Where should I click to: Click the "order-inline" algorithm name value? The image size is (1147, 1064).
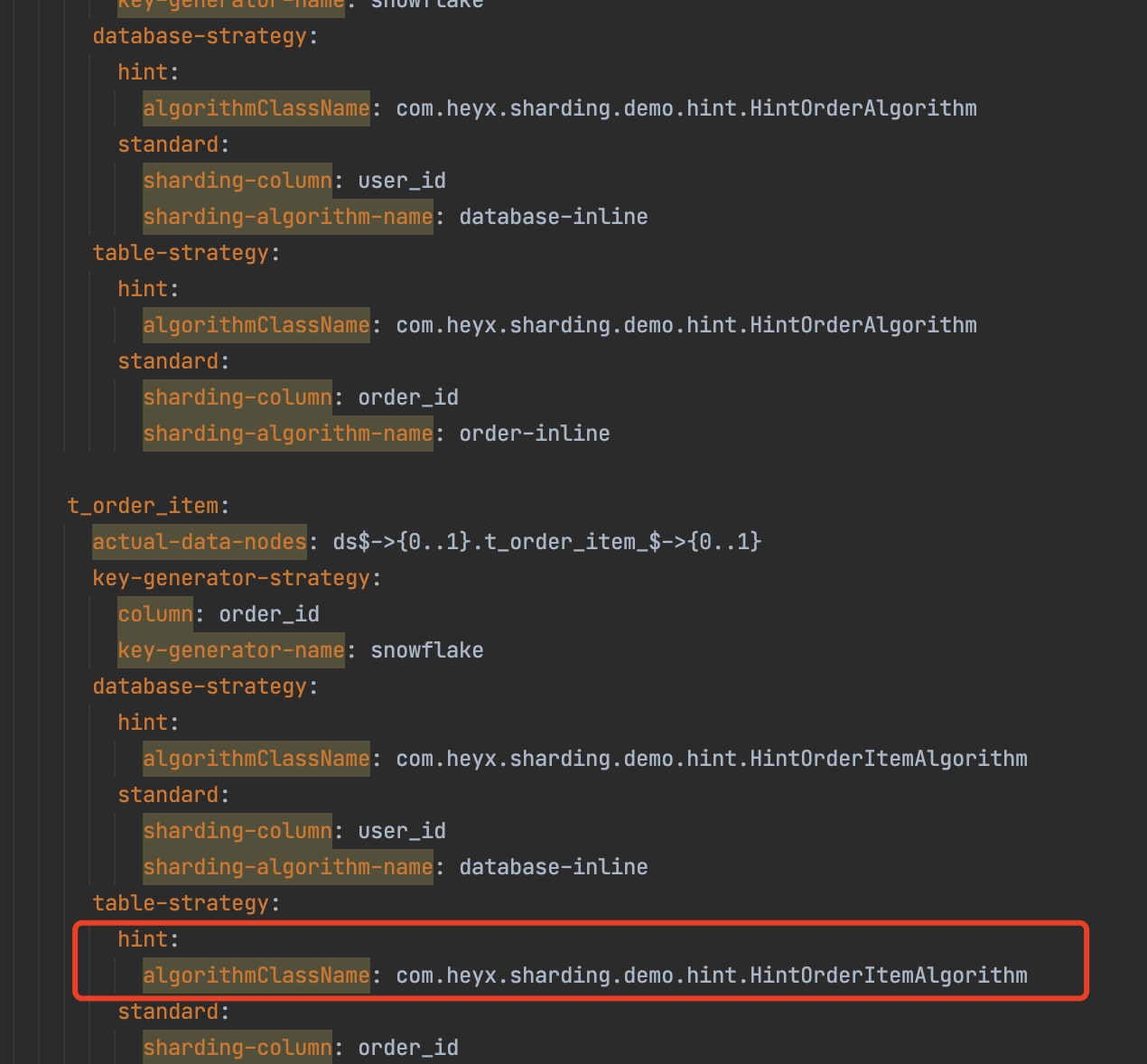tap(535, 434)
